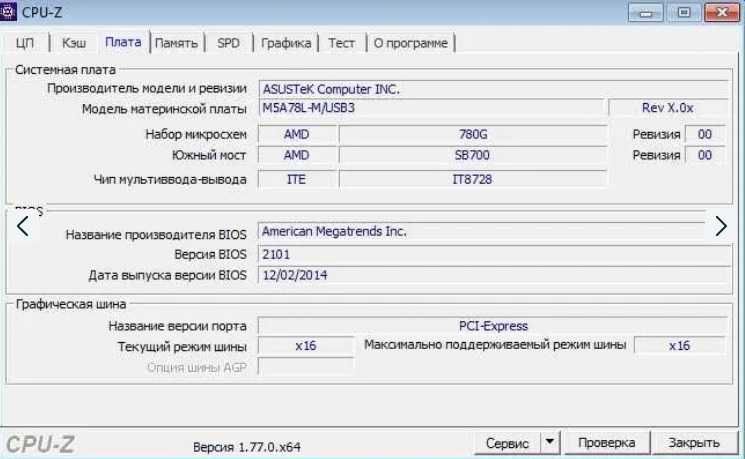The image size is (745, 459).
Task: Click the Модель материнской платы label
Action: tap(164, 109)
